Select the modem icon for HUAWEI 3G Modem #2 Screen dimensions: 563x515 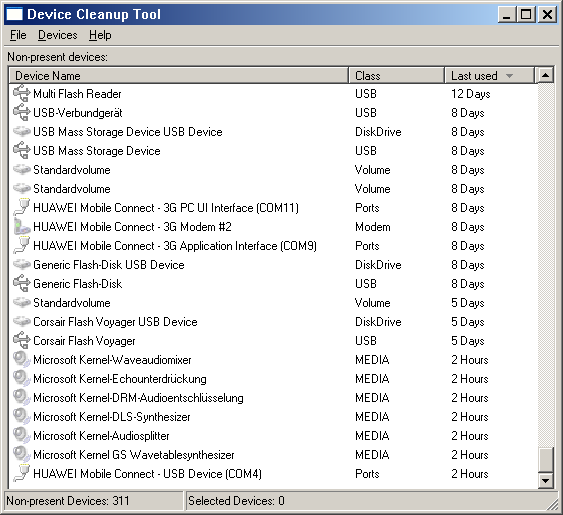(22, 227)
